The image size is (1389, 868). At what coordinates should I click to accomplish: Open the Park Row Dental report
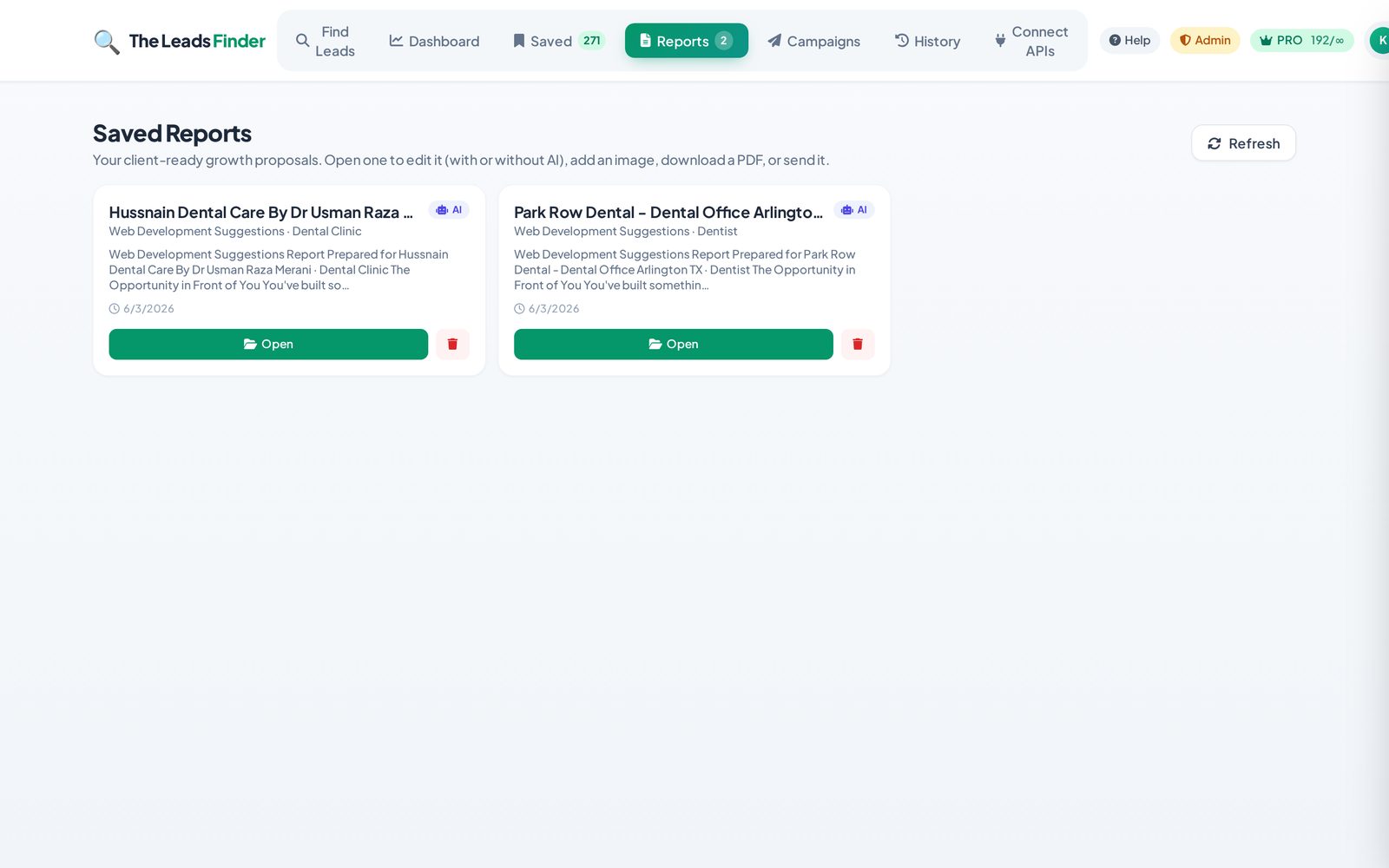[x=674, y=344]
